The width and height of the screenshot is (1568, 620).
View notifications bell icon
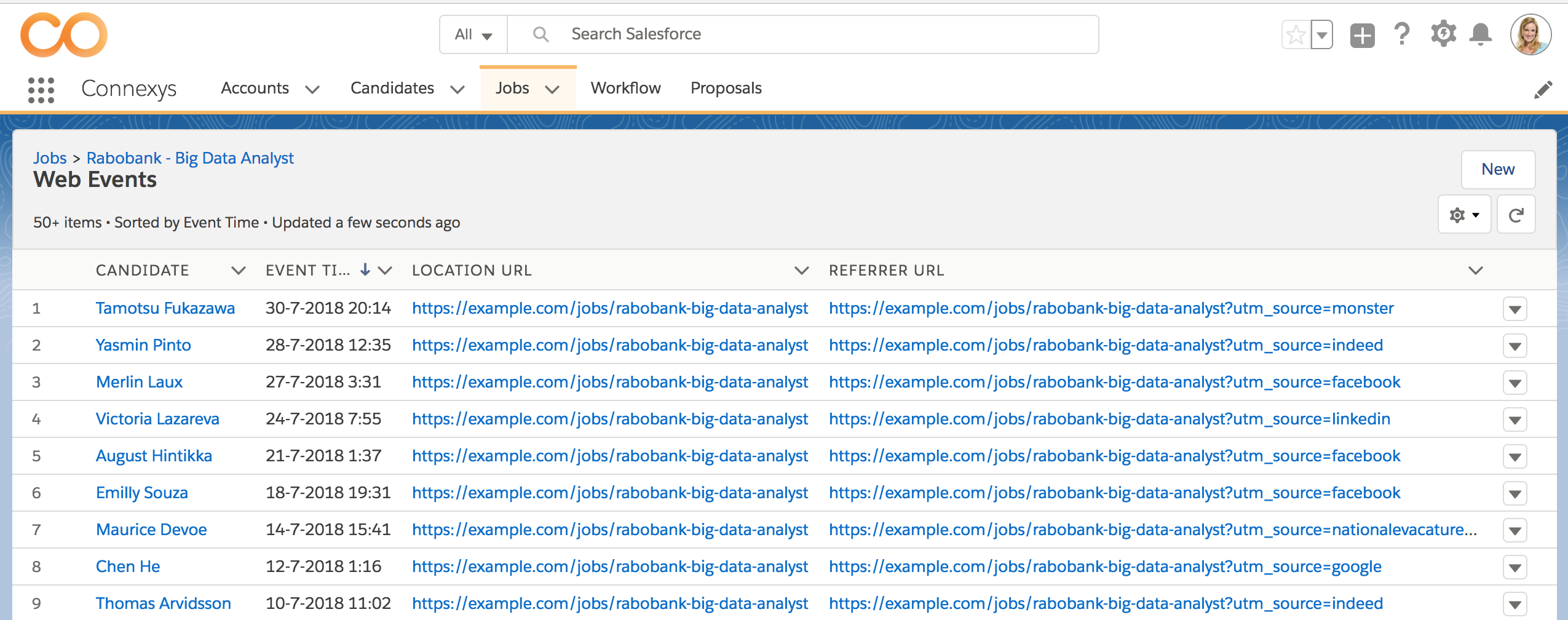(1481, 34)
